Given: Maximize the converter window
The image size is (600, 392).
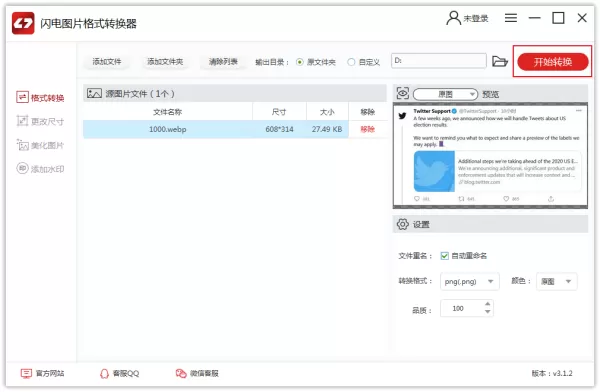Looking at the screenshot, I should coord(558,18).
